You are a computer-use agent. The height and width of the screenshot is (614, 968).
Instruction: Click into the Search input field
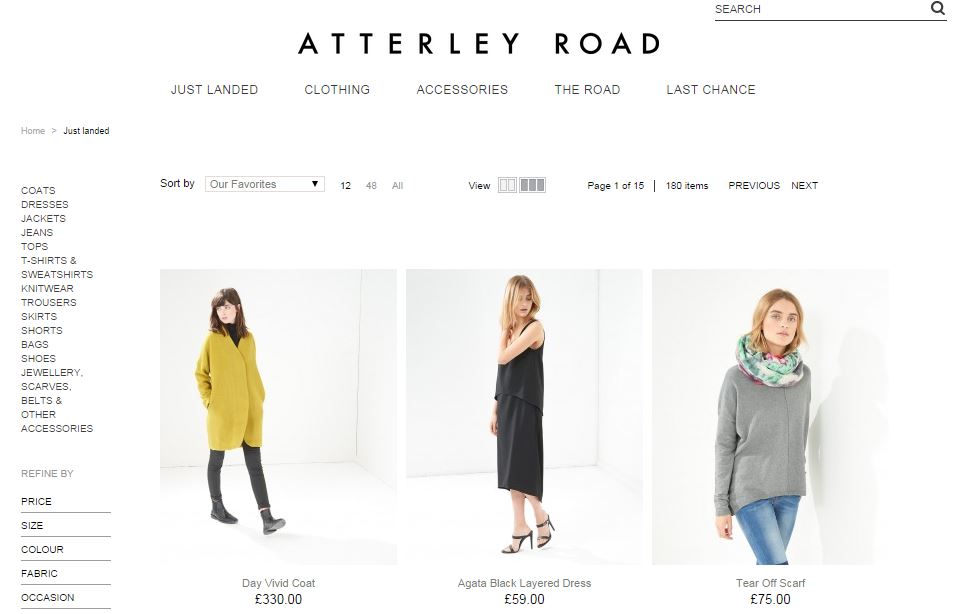(821, 9)
